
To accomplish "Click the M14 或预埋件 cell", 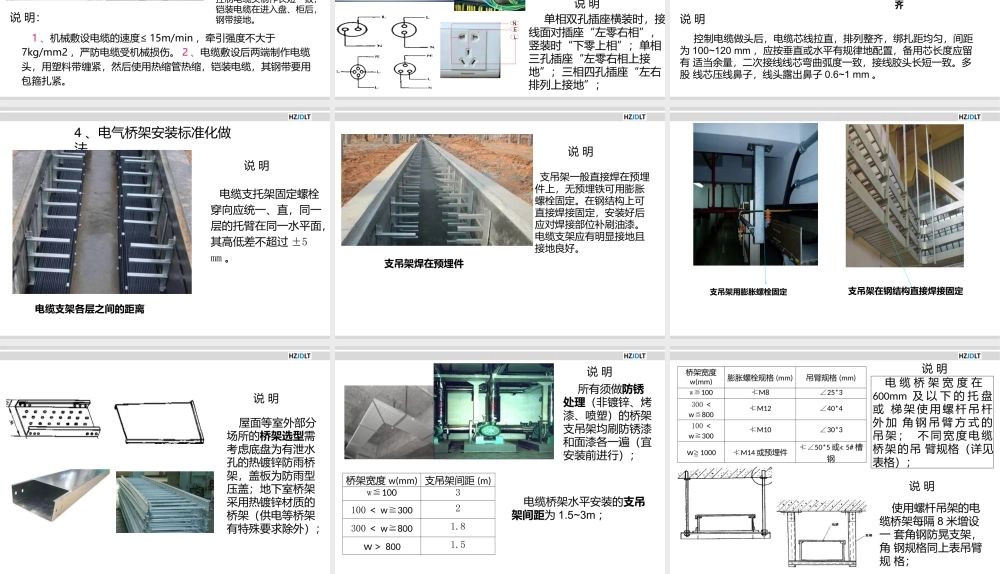I will point(760,452).
